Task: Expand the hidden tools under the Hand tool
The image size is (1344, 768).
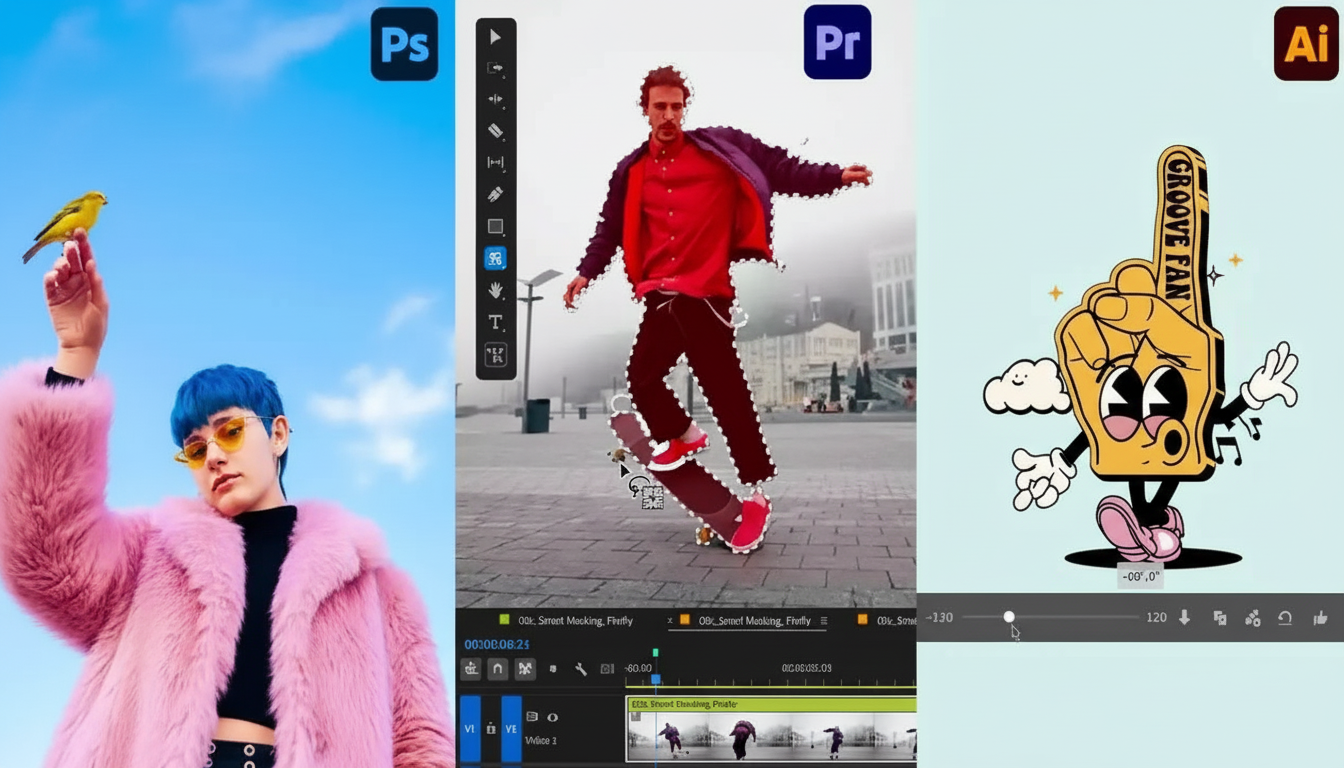Action: (506, 297)
